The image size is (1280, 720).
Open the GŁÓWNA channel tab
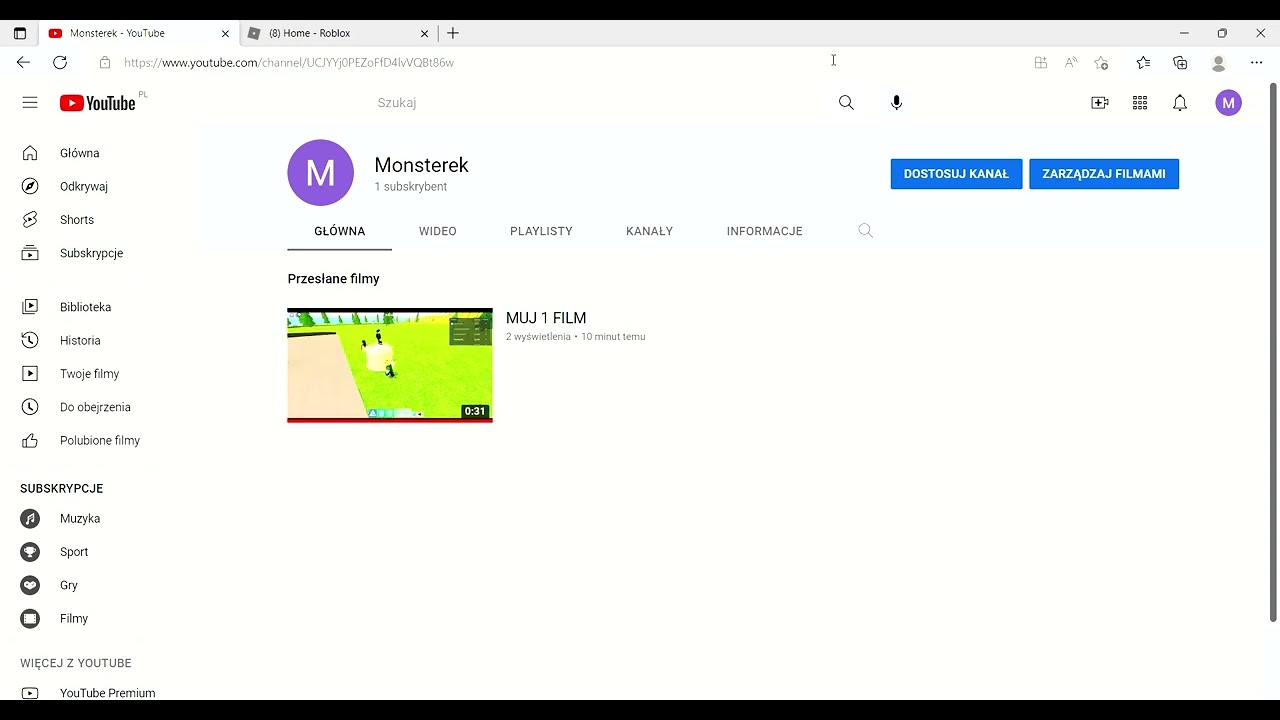(340, 231)
